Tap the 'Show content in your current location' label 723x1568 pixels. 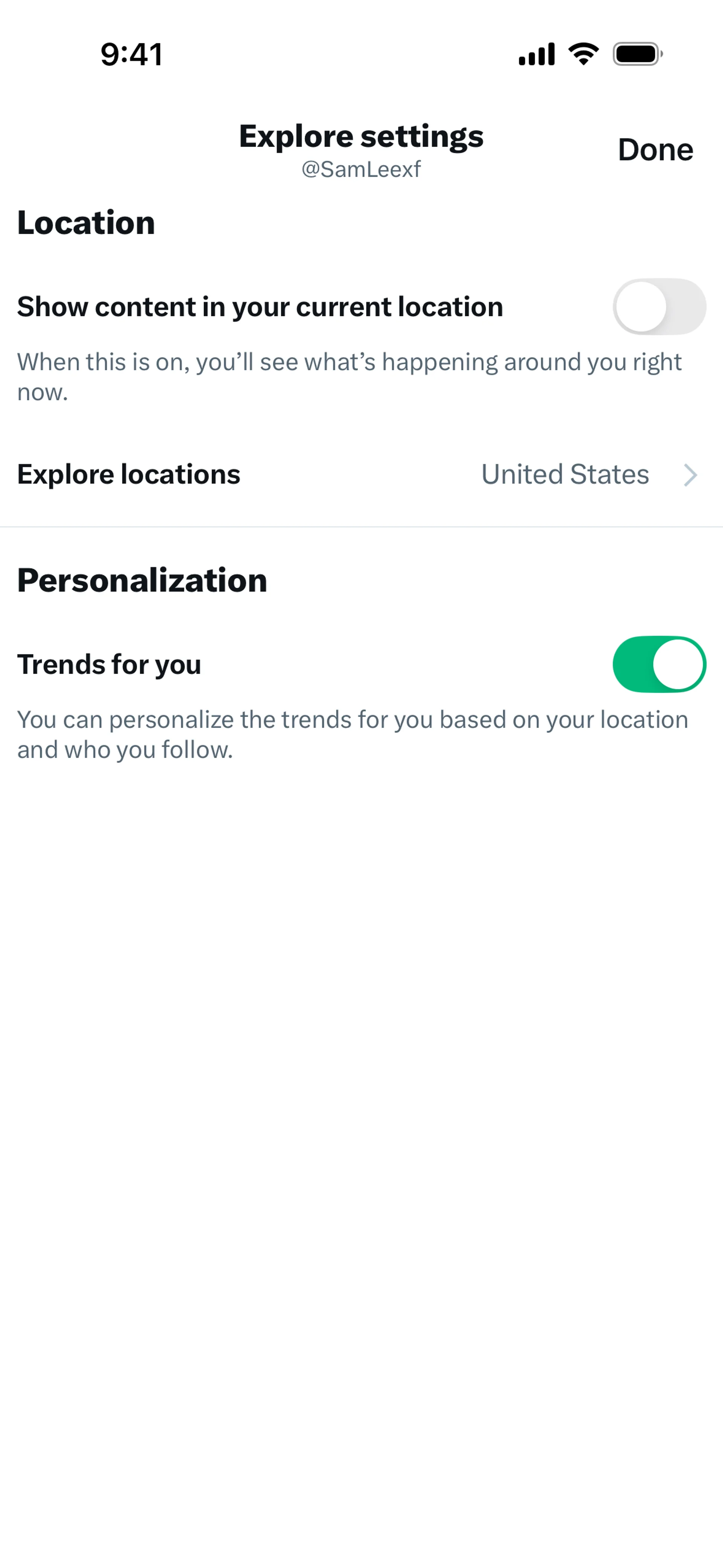point(260,307)
